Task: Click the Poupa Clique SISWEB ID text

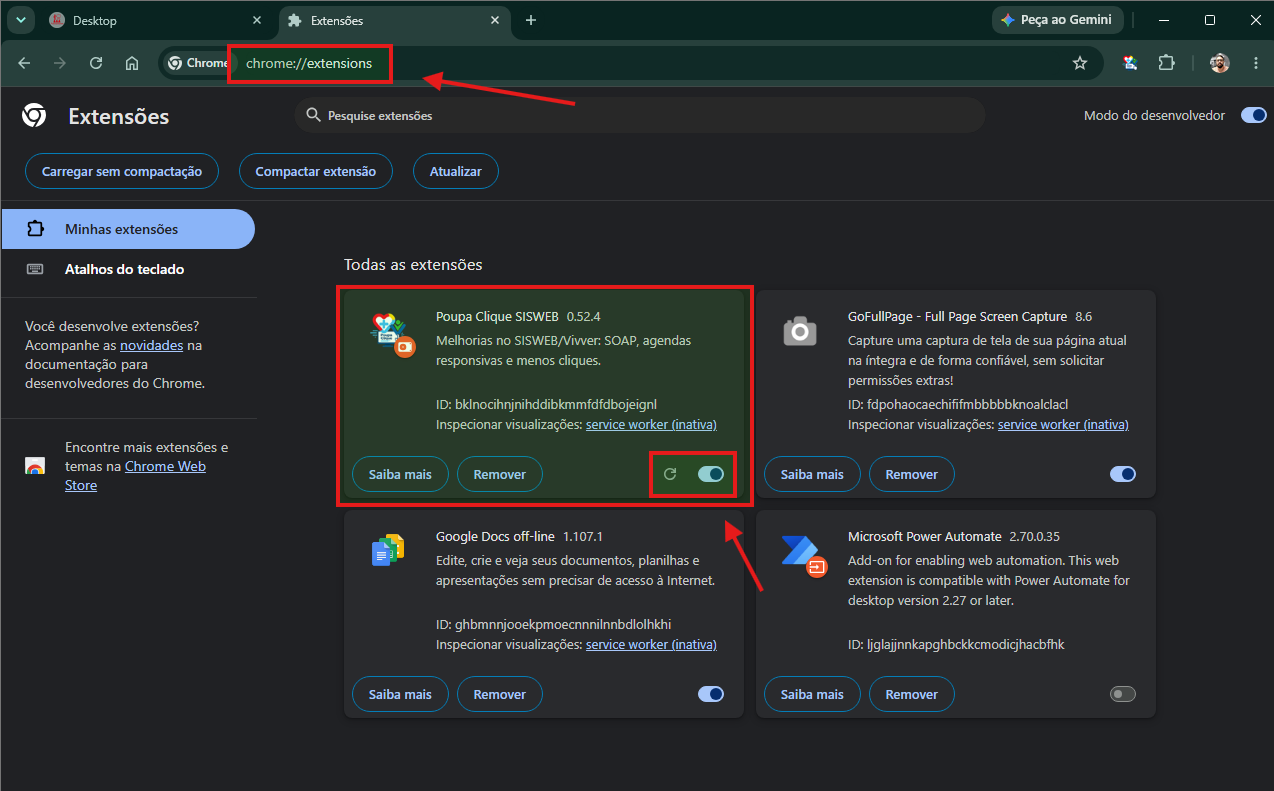Action: 546,404
